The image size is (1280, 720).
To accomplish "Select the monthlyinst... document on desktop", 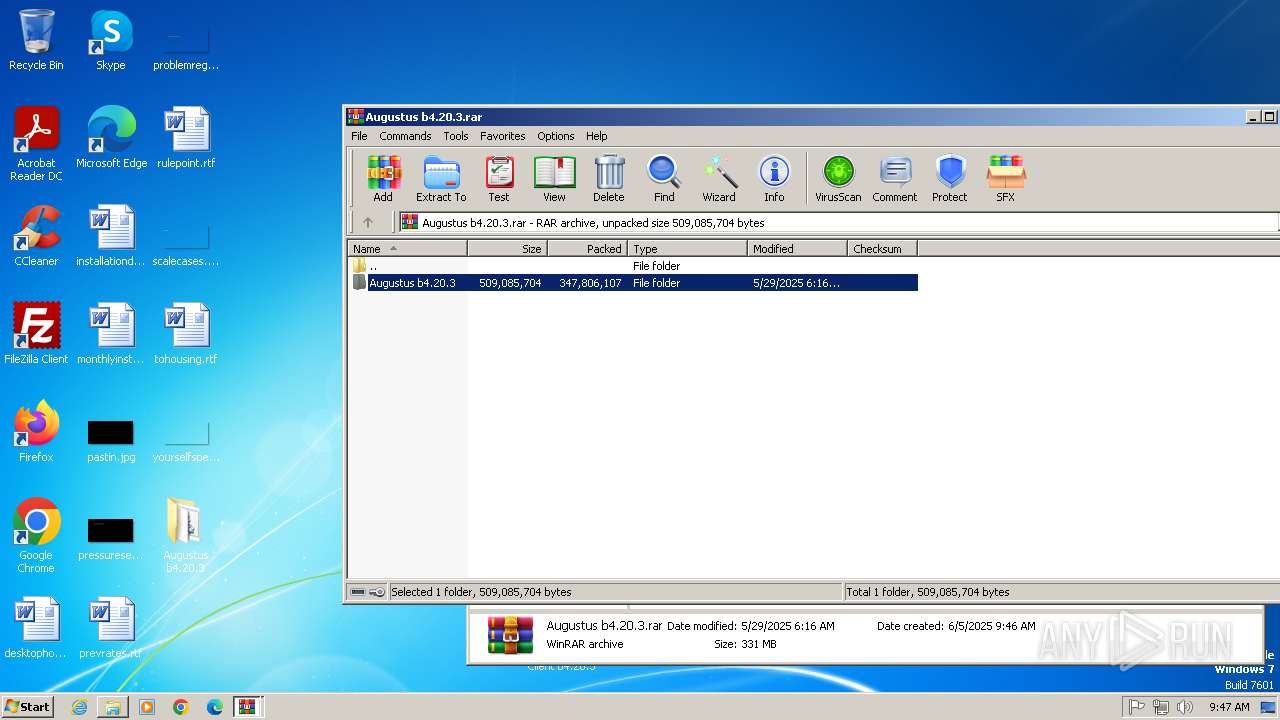I will [x=111, y=334].
